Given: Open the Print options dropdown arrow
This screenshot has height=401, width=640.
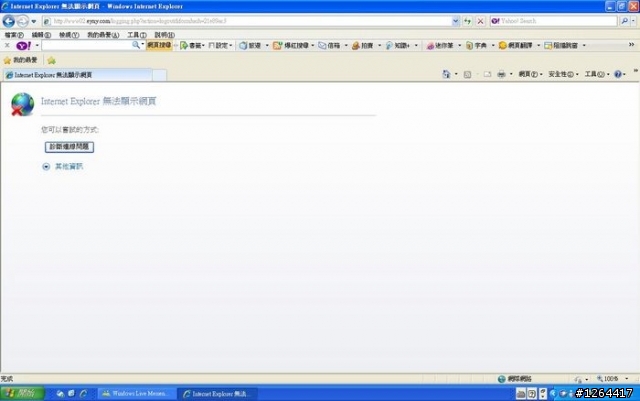Looking at the screenshot, I should pos(511,74).
